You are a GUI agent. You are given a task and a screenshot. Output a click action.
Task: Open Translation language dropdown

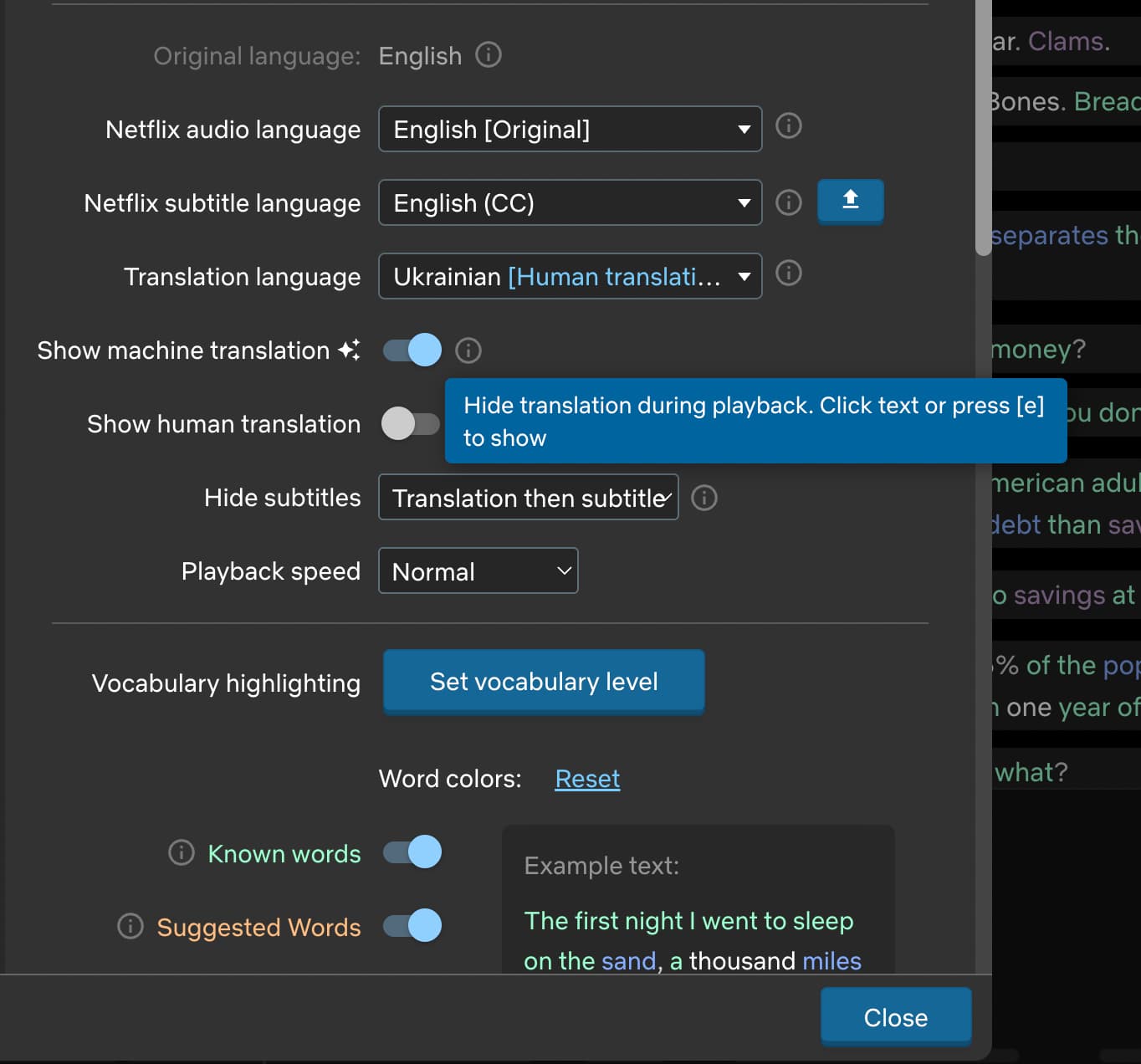[570, 276]
